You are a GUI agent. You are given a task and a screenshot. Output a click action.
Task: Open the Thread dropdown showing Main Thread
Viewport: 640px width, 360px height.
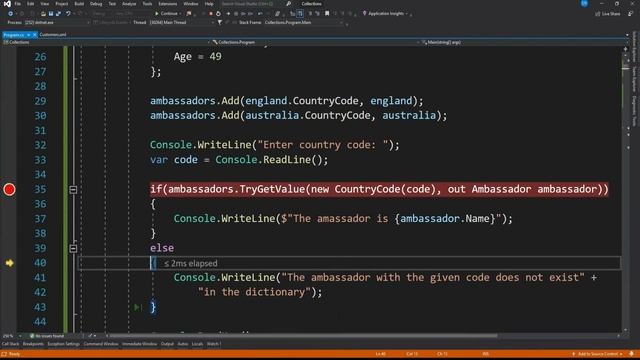(x=181, y=22)
